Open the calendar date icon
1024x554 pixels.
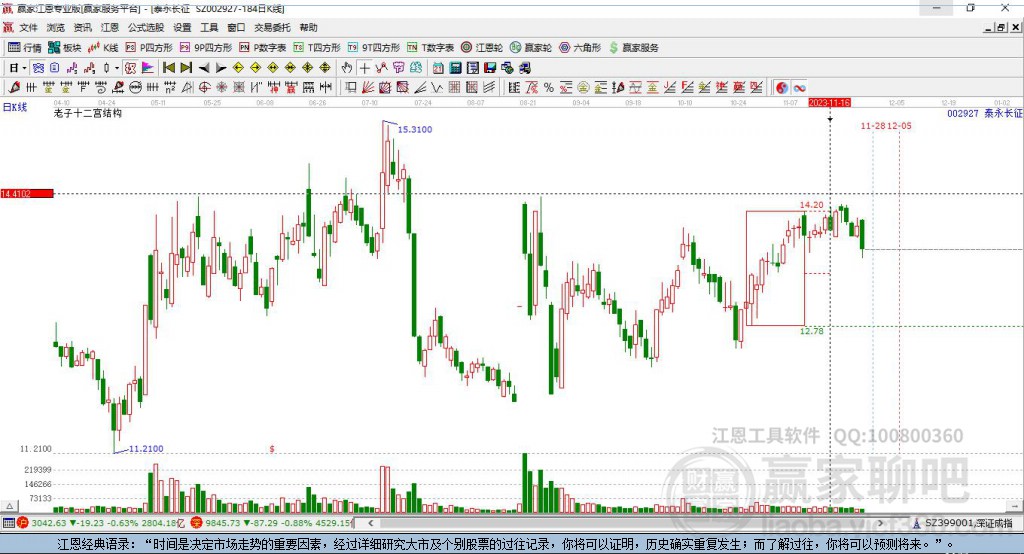pos(438,68)
